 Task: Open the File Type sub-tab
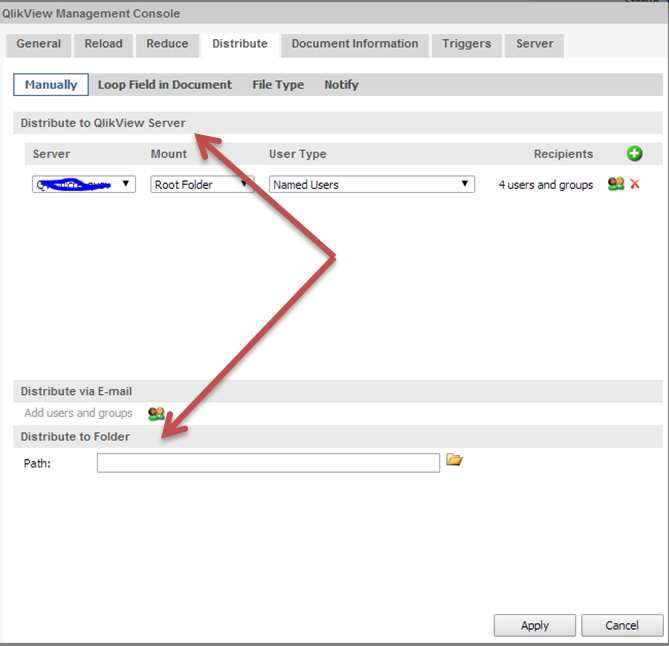click(278, 84)
